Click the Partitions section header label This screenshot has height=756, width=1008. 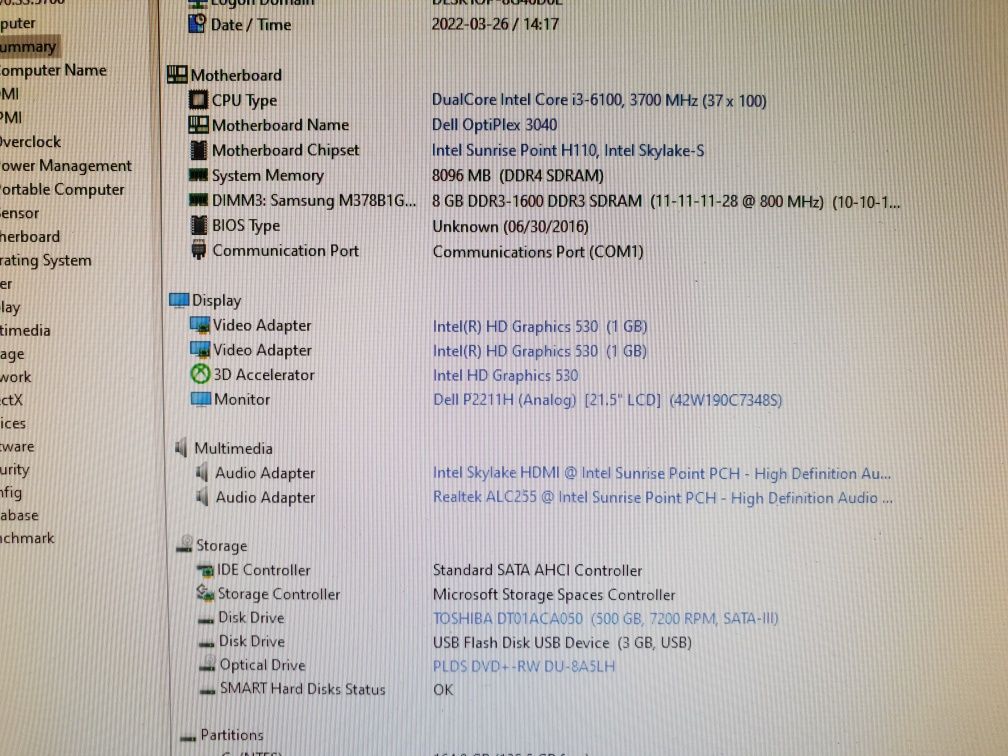pos(231,734)
